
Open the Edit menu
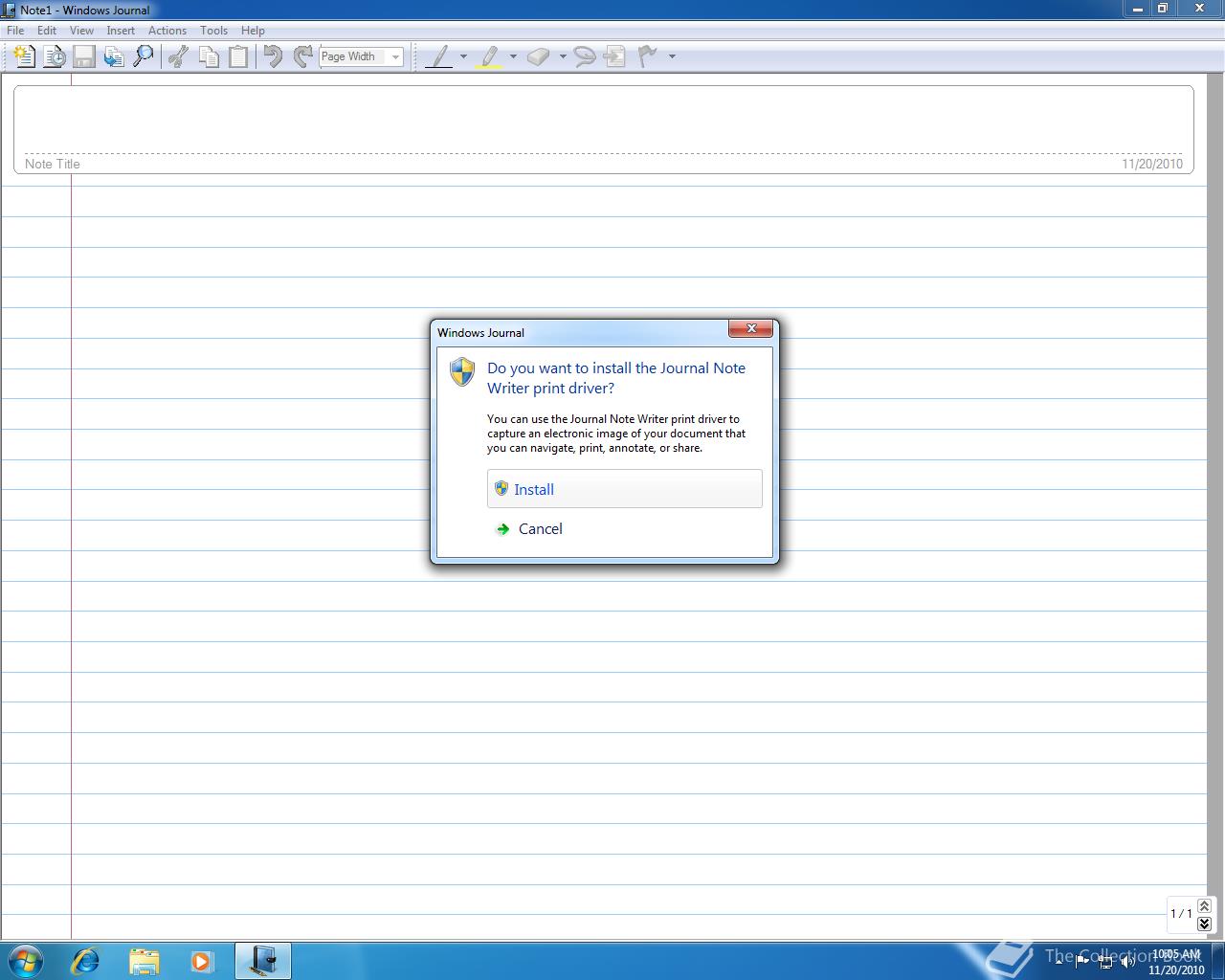(47, 31)
